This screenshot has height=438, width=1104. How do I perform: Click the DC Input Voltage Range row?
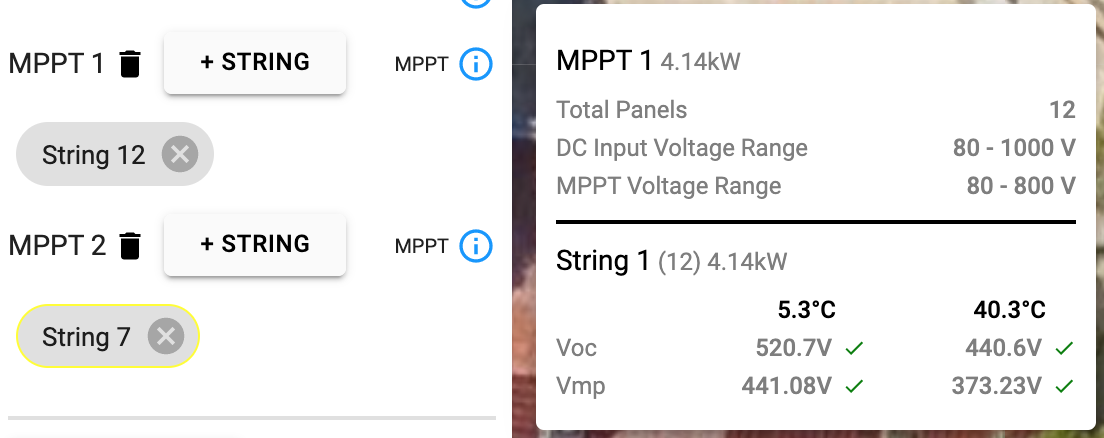tap(815, 148)
